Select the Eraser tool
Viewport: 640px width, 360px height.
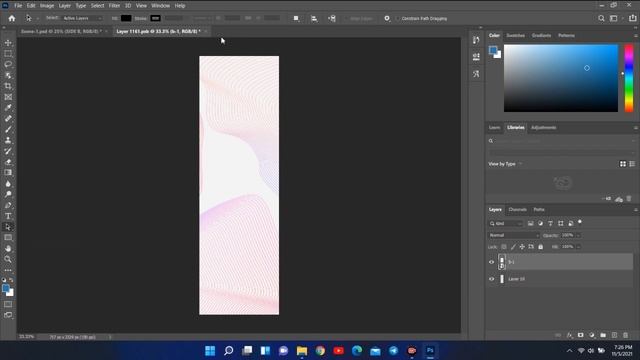8,162
